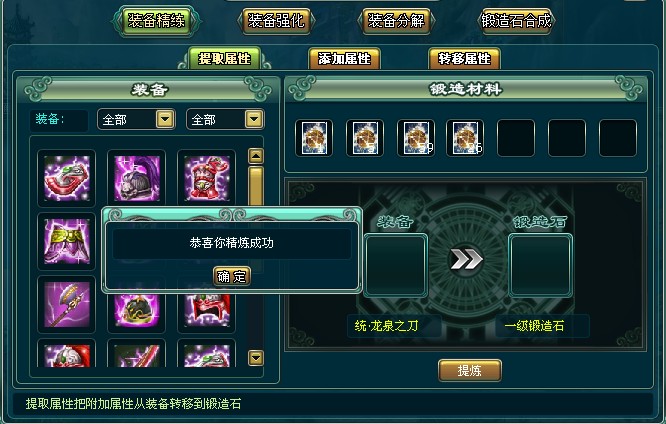Pick the fourth forging stone material
The image size is (666, 424).
coord(465,138)
